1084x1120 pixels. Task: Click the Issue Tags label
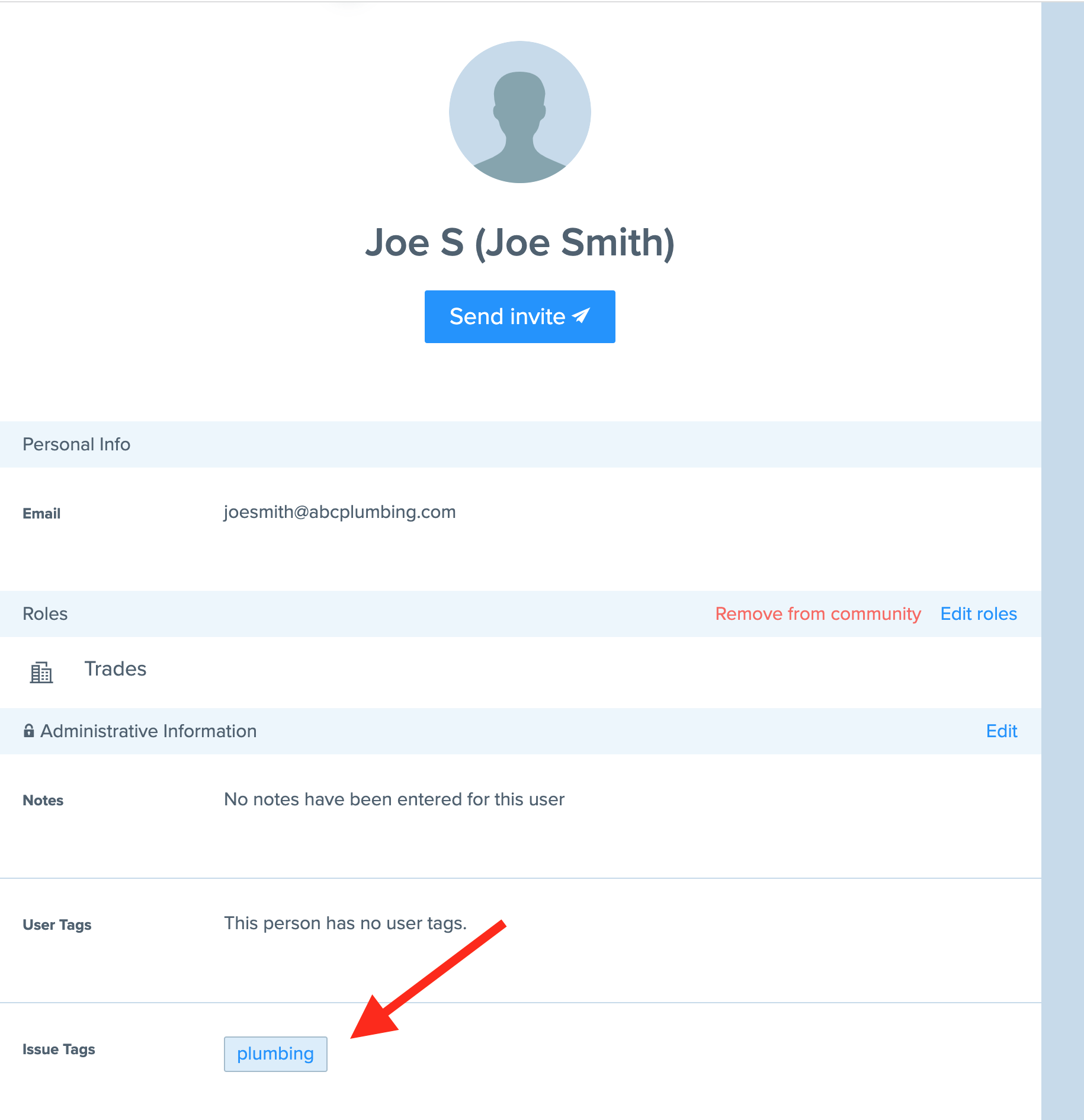click(59, 1049)
